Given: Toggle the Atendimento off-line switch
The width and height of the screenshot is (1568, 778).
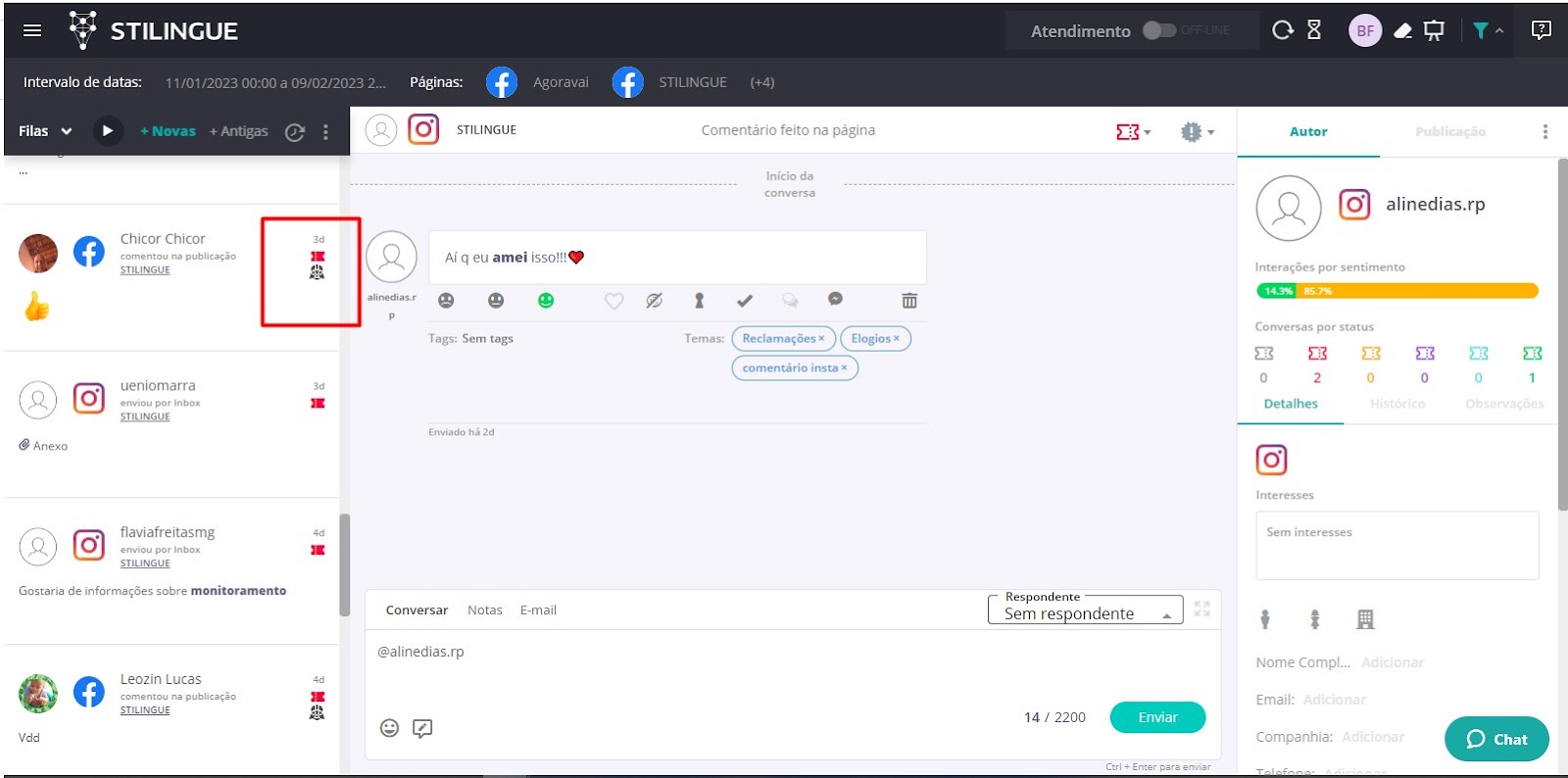Looking at the screenshot, I should tap(1158, 30).
